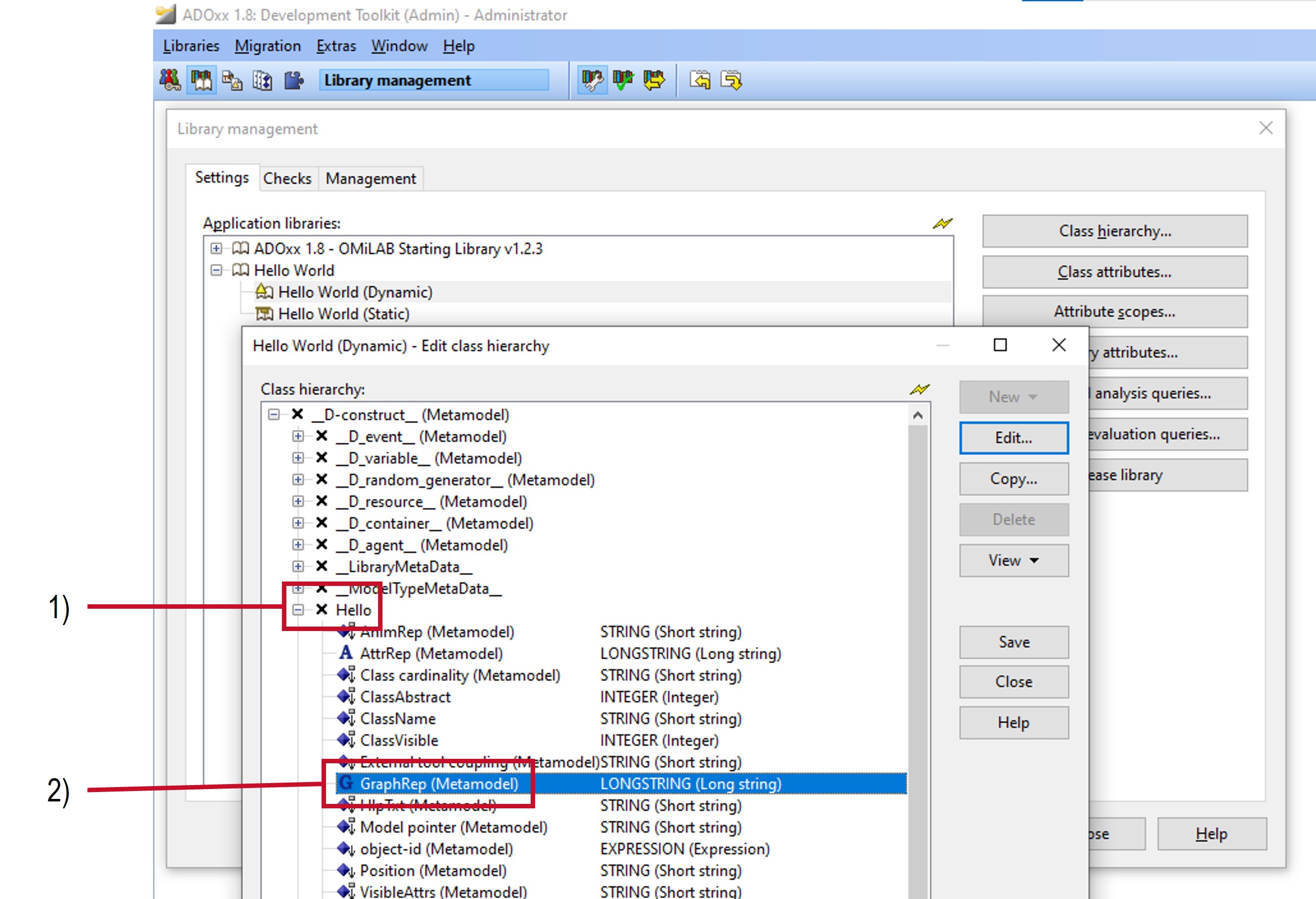Image resolution: width=1316 pixels, height=899 pixels.
Task: Open the Help menu in menu bar
Action: [x=459, y=46]
